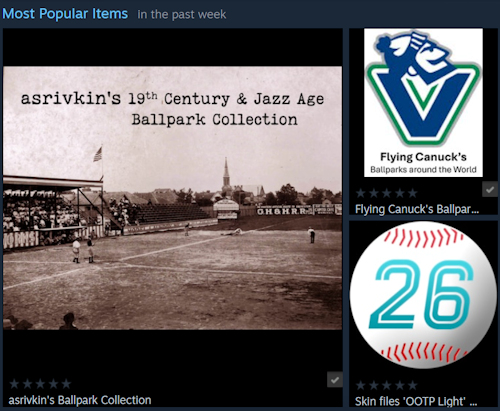Image resolution: width=500 pixels, height=411 pixels.
Task: Click the American flag in the ballpark photo
Action: [98, 154]
